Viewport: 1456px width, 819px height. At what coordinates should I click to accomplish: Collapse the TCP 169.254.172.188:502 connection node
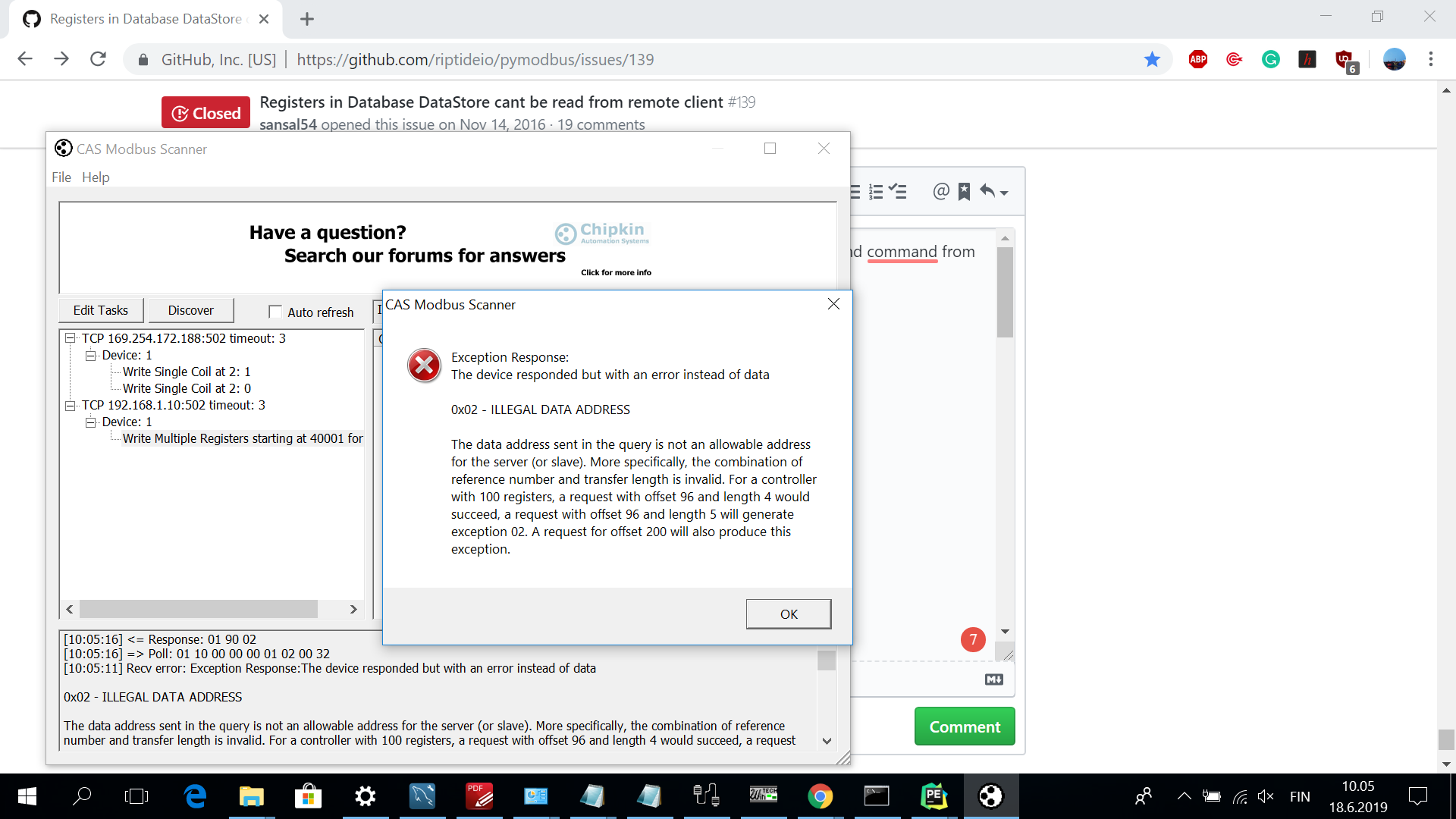[71, 338]
